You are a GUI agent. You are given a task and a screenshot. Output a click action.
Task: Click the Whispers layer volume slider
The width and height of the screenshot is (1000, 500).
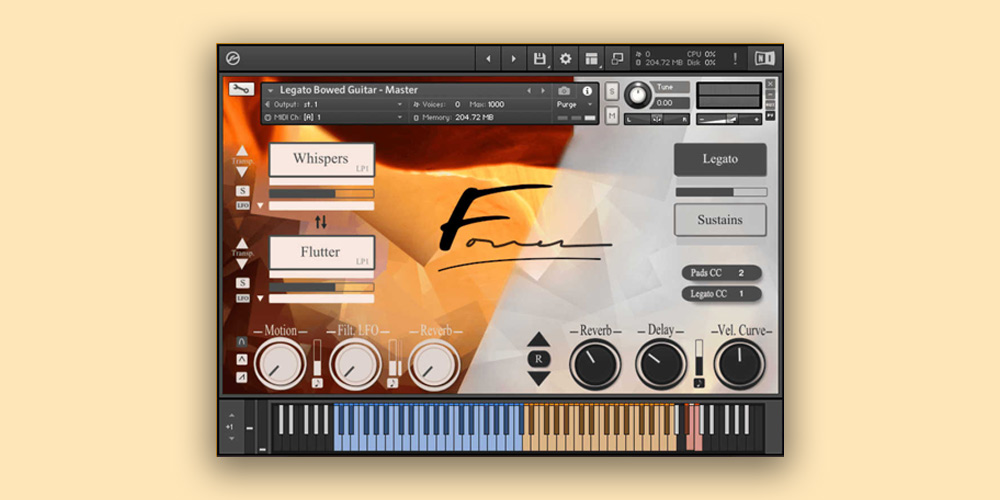321,193
